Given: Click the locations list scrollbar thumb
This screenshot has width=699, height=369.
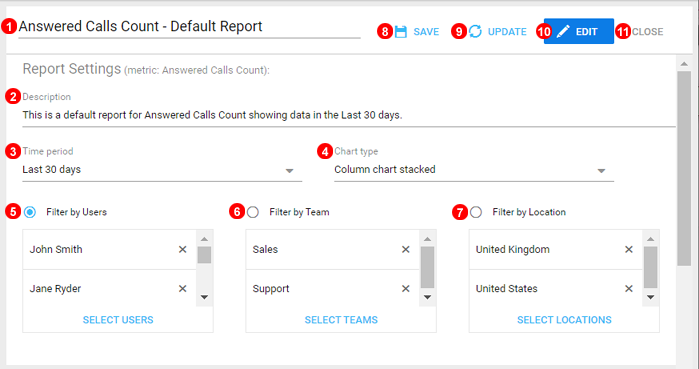Looking at the screenshot, I should pyautogui.click(x=650, y=267).
